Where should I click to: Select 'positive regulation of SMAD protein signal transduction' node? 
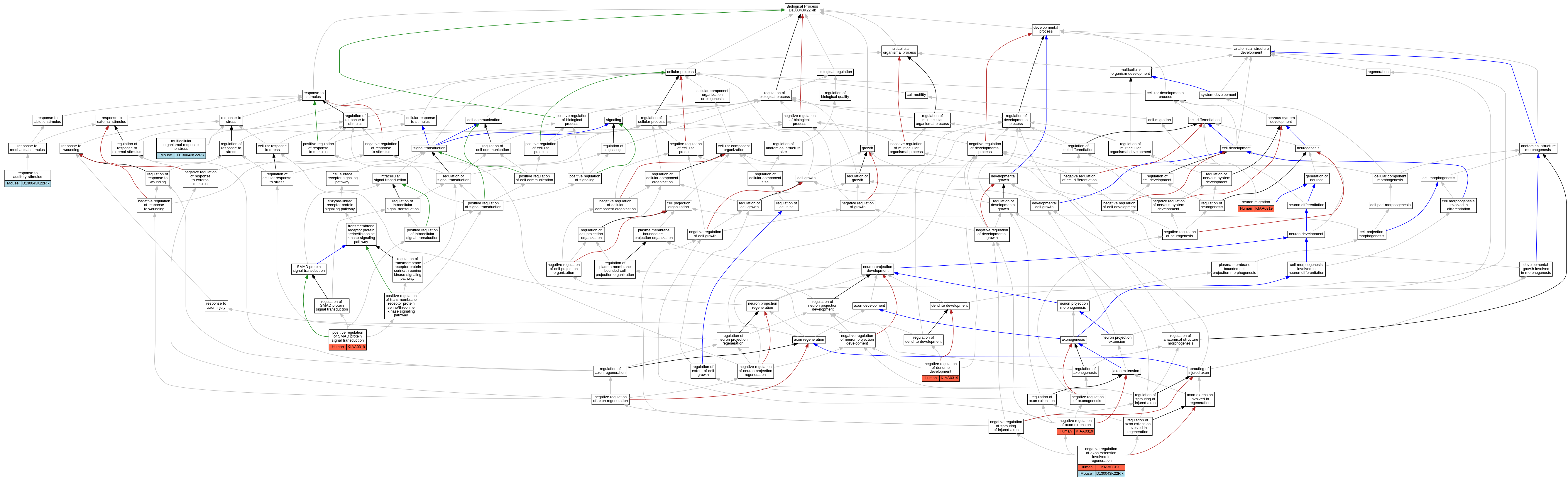point(348,340)
